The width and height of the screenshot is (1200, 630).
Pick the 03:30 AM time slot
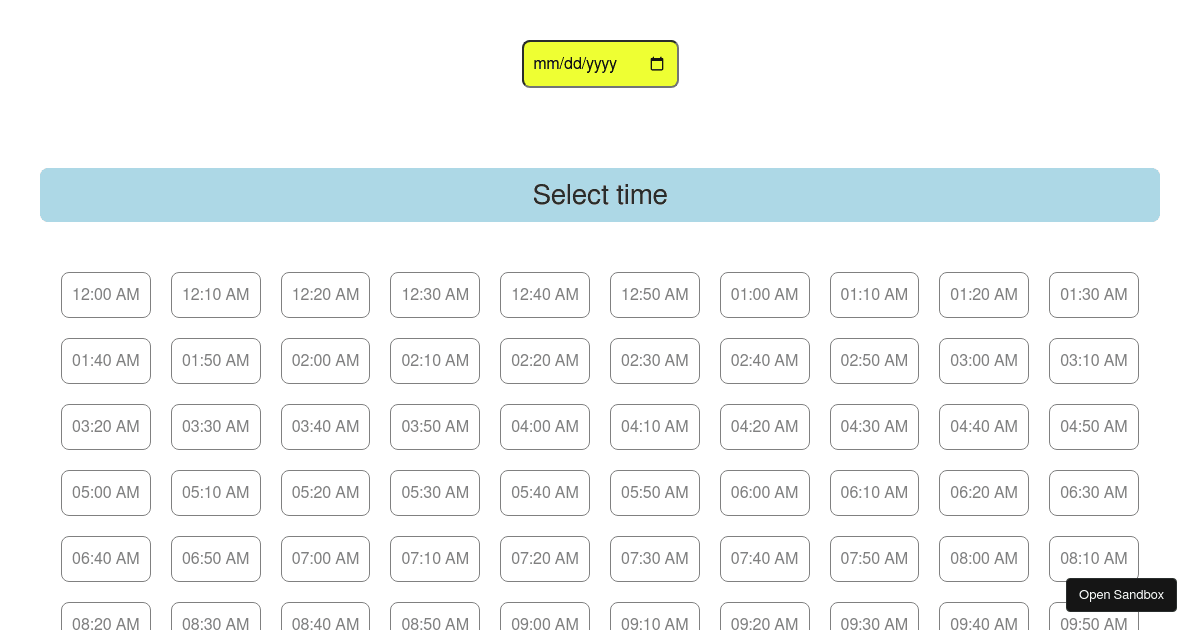[x=216, y=427]
